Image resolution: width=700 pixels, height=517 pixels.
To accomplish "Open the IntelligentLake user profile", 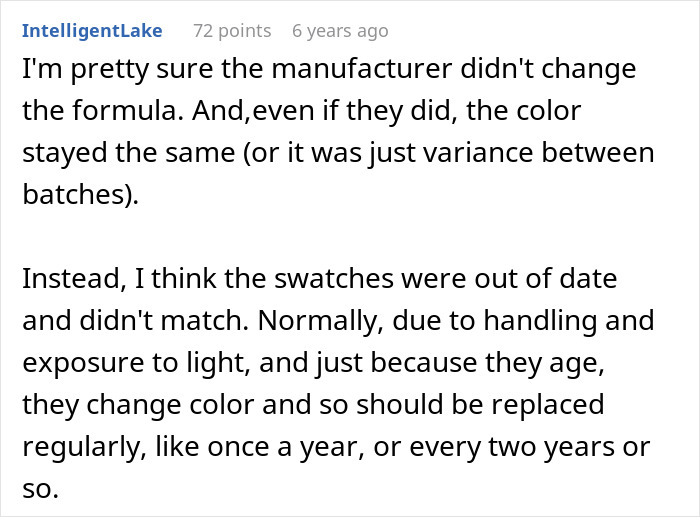I will 92,31.
